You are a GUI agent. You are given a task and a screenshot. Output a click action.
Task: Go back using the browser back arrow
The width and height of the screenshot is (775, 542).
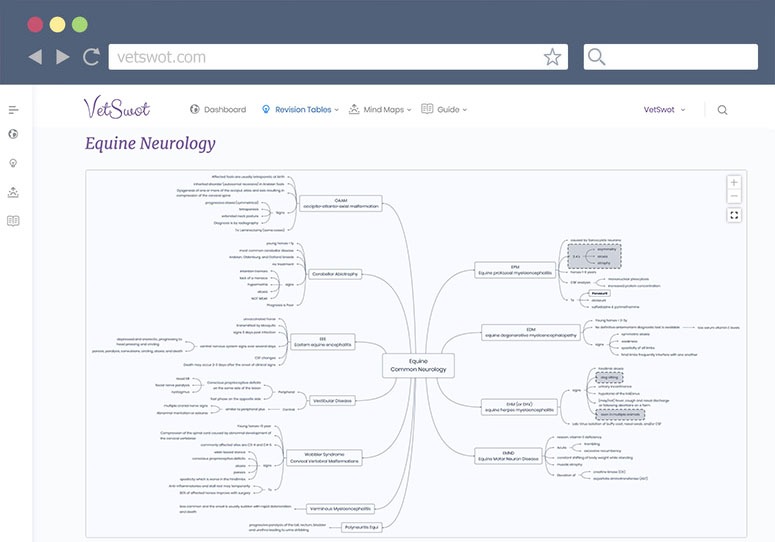[35, 57]
